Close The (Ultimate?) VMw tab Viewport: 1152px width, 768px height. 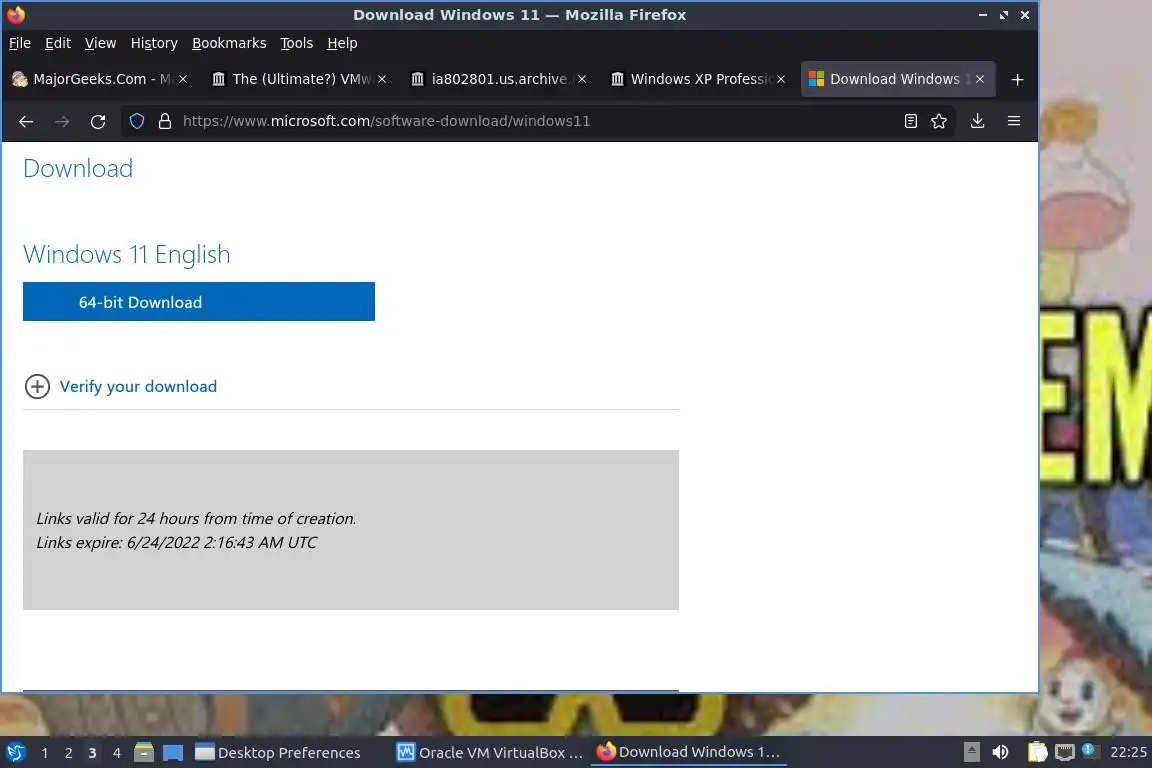pyautogui.click(x=382, y=79)
